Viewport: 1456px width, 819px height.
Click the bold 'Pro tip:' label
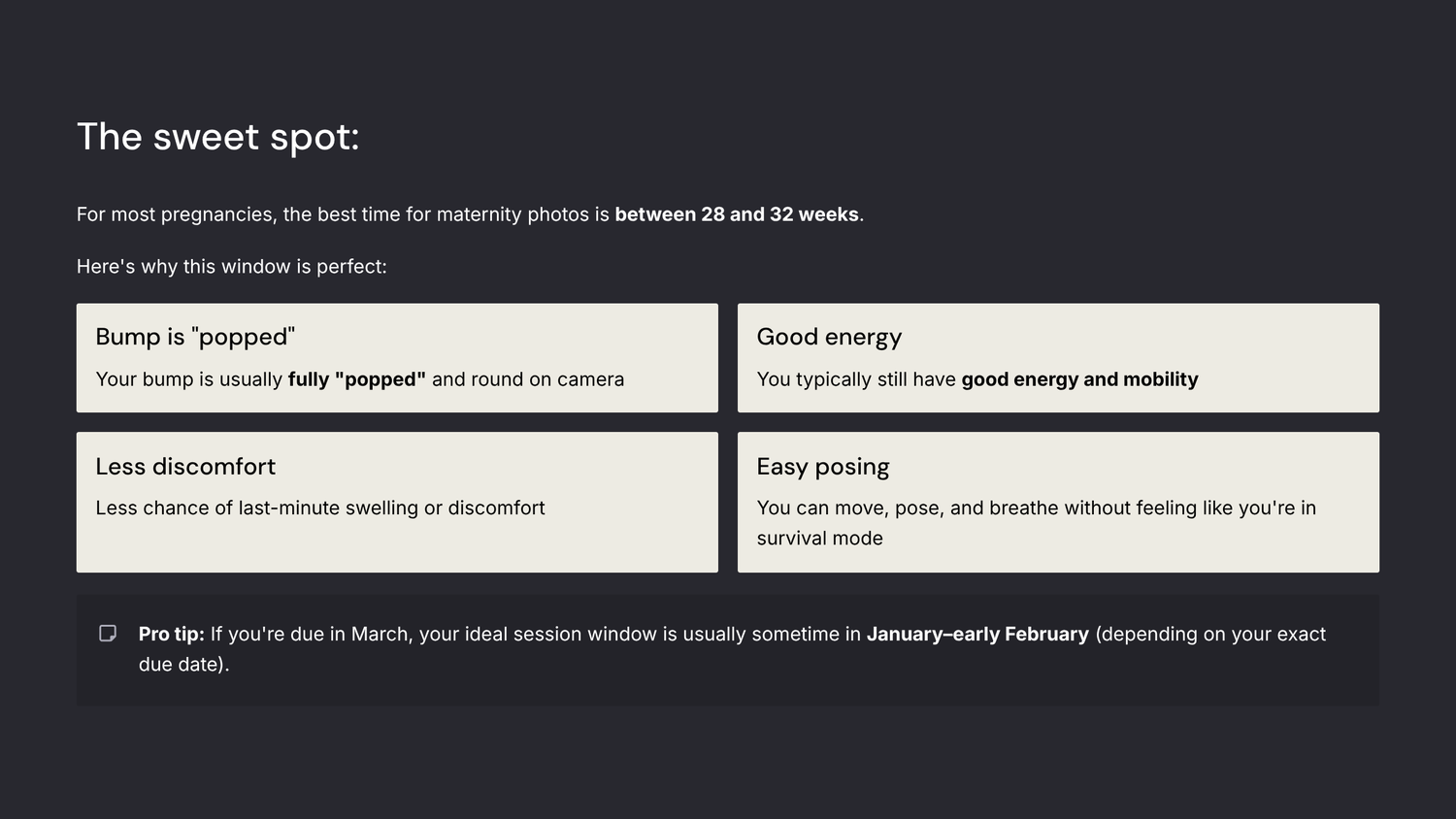coord(172,634)
